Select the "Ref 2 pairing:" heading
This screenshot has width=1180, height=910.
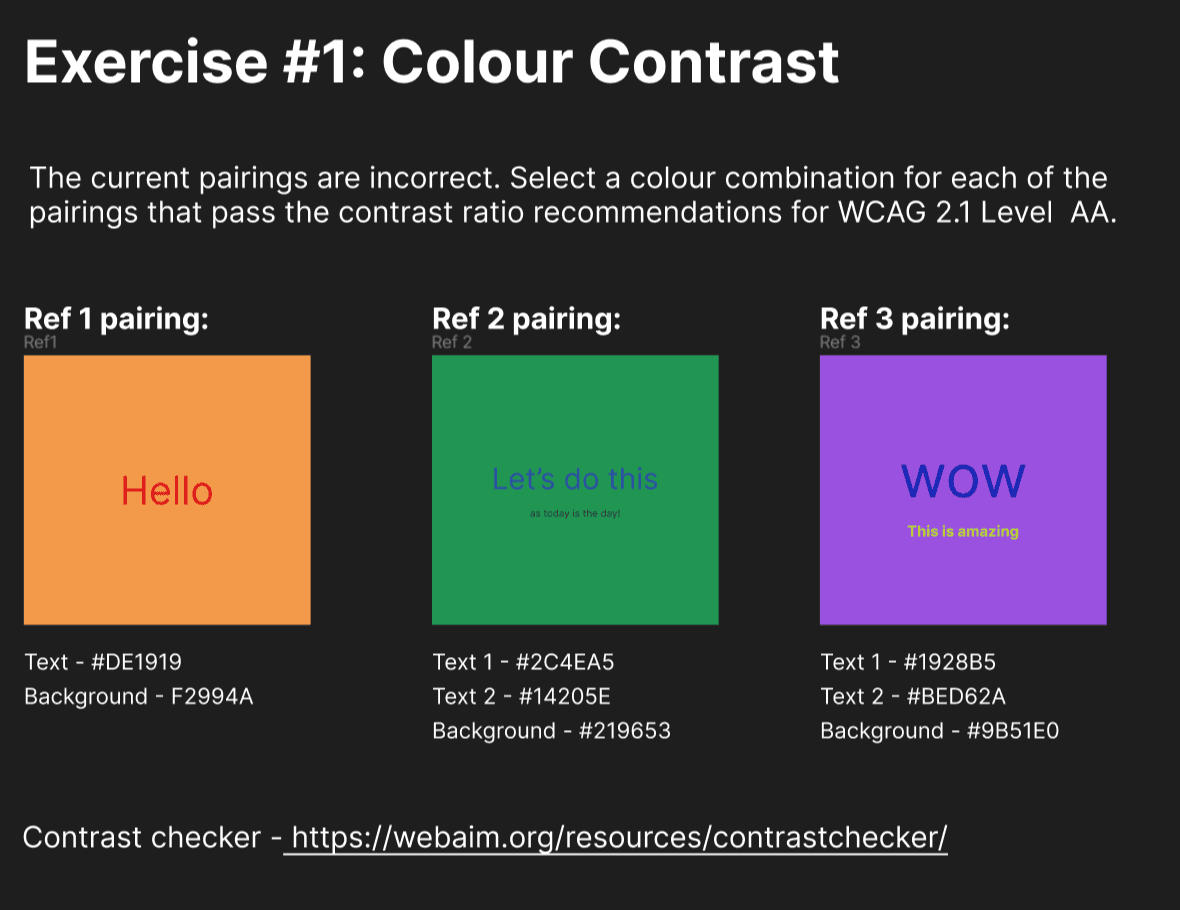pyautogui.click(x=526, y=319)
